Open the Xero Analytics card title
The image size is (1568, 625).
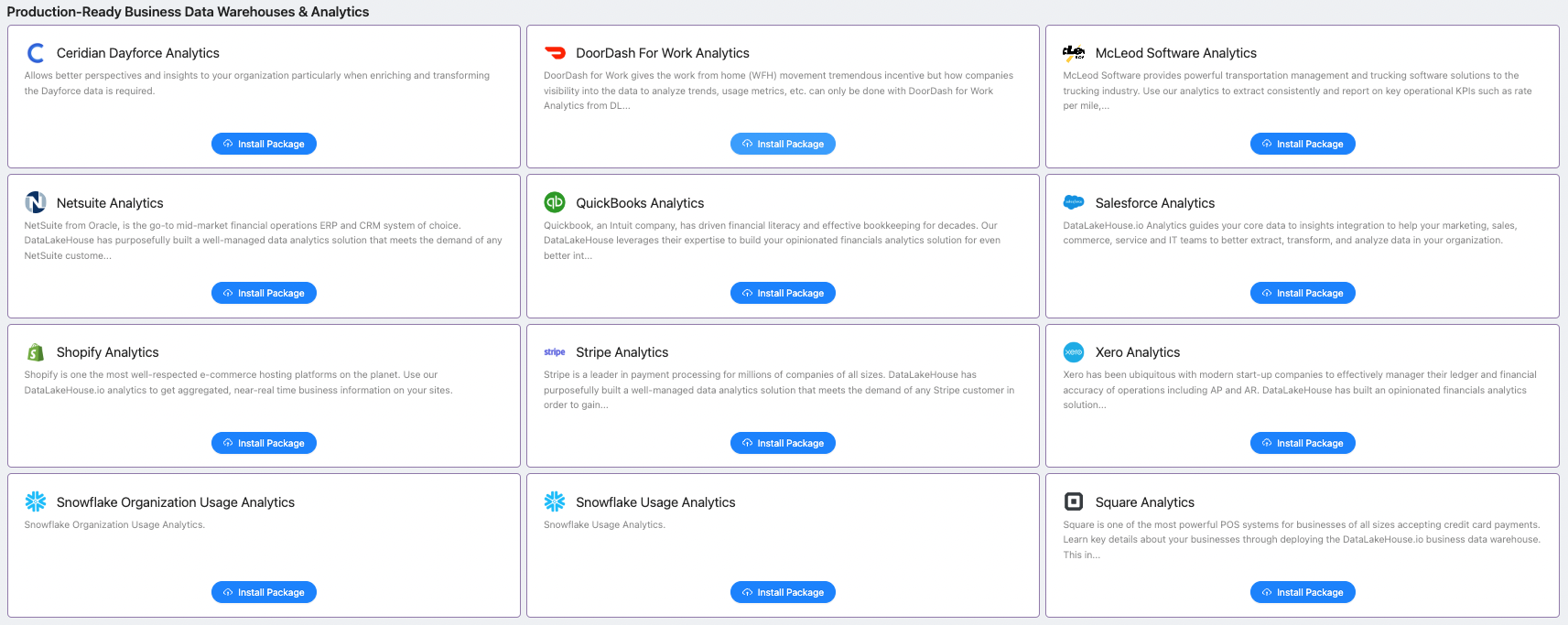pyautogui.click(x=1137, y=352)
